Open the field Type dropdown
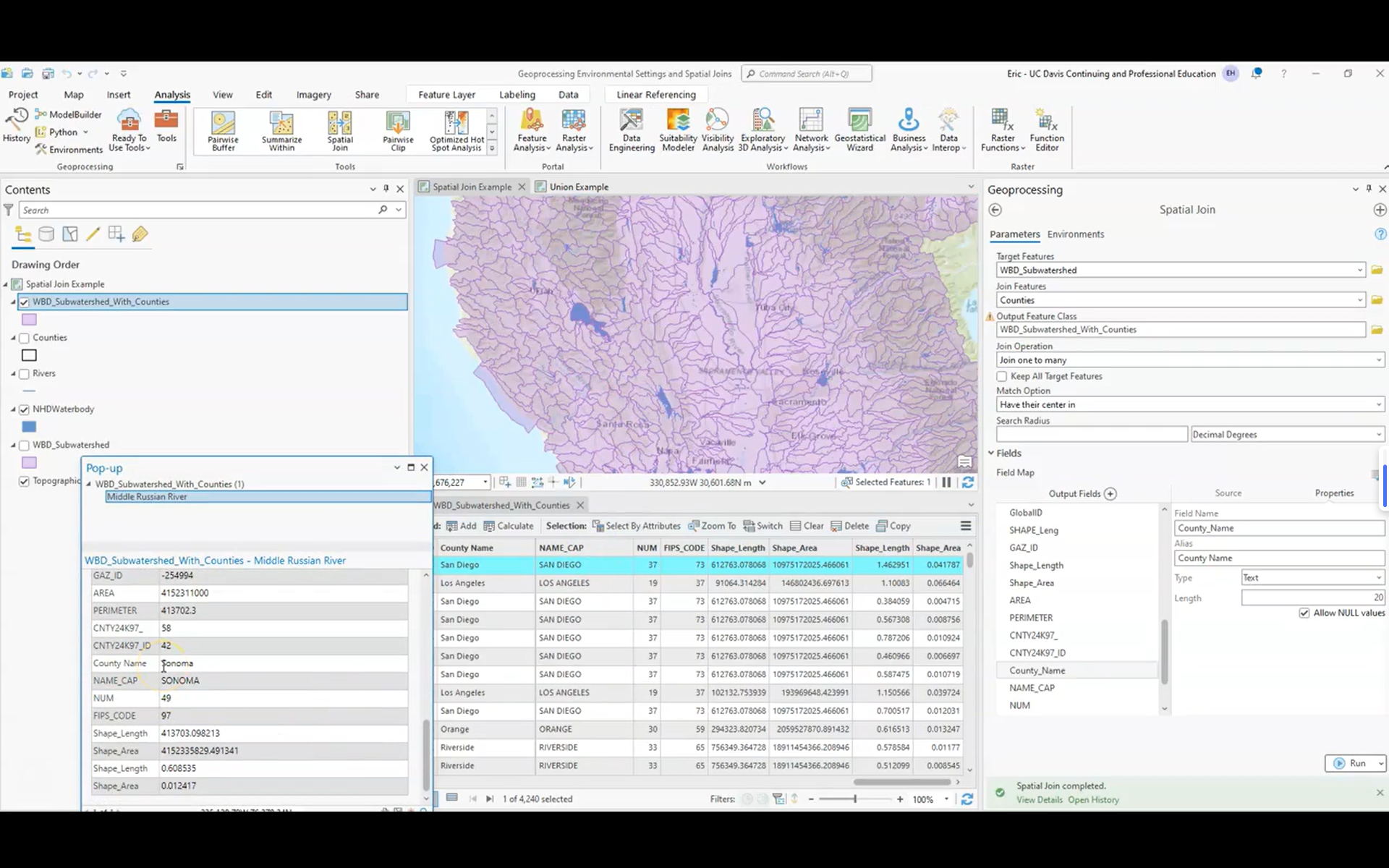Viewport: 1389px width, 868px height. [1313, 577]
